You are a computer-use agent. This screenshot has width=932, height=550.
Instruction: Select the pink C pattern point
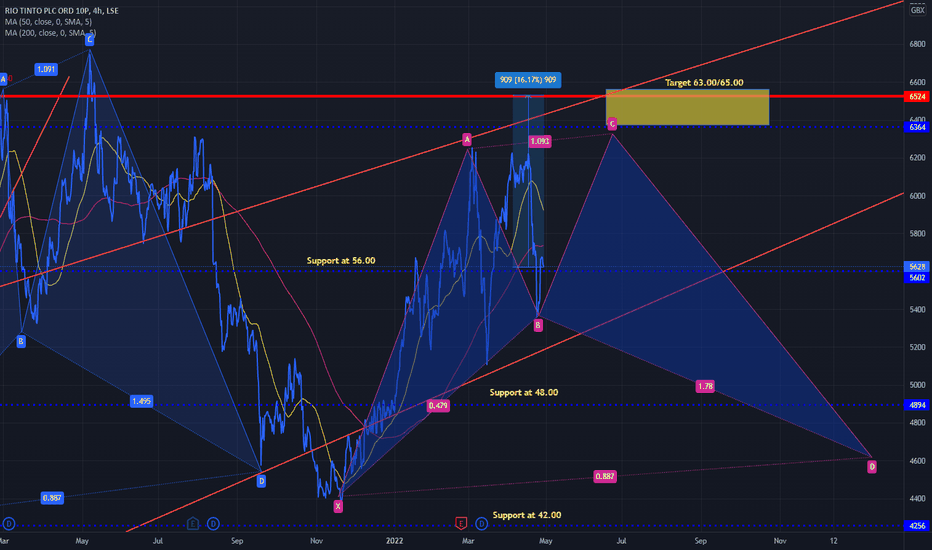pos(612,124)
